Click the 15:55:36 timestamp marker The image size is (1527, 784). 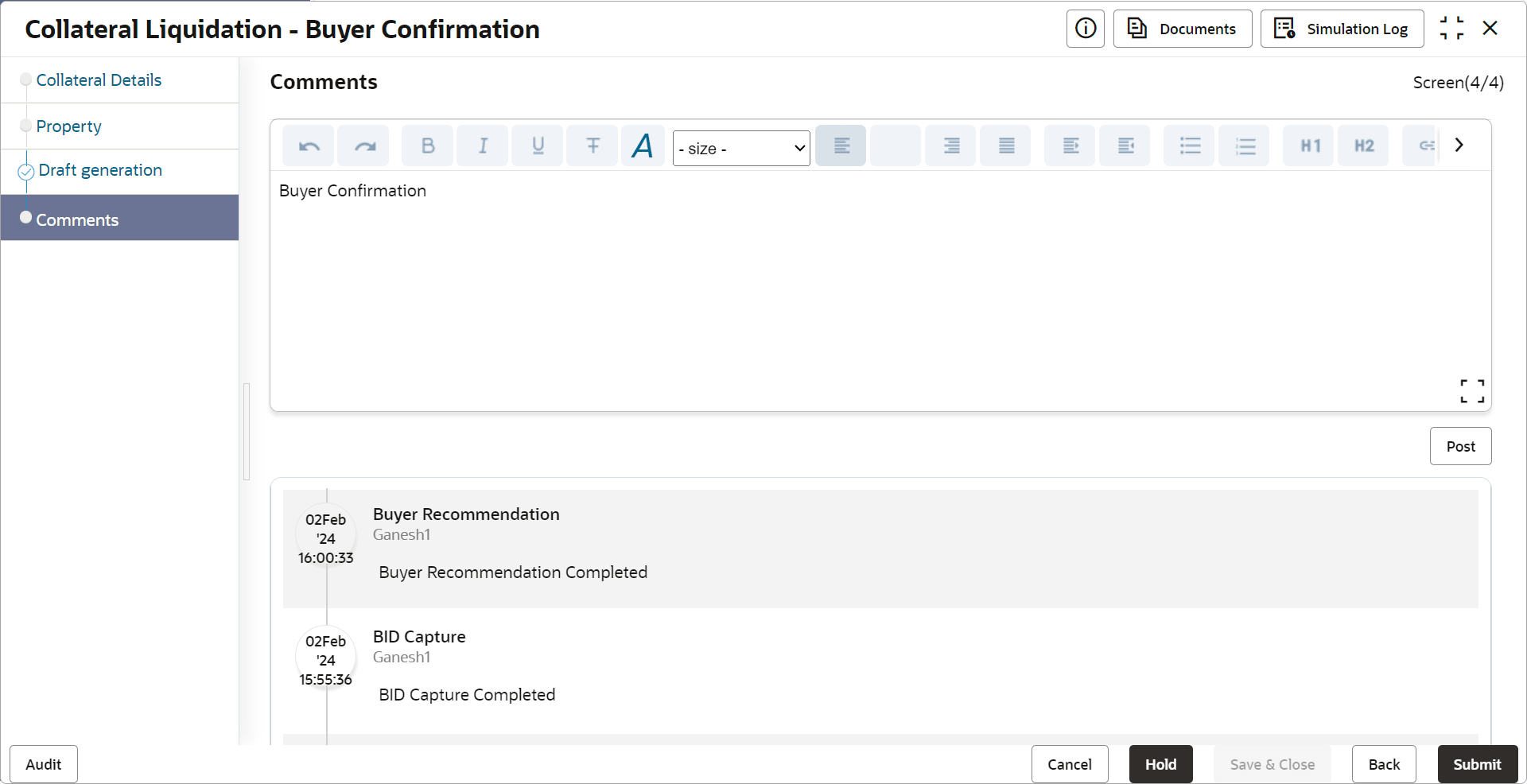[326, 660]
